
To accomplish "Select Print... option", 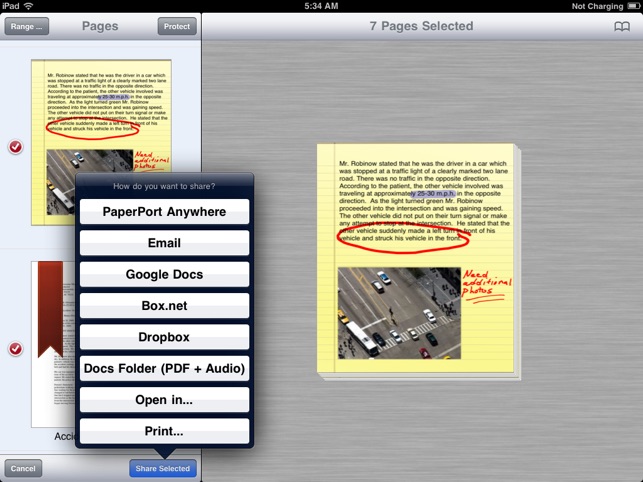I will pos(164,431).
